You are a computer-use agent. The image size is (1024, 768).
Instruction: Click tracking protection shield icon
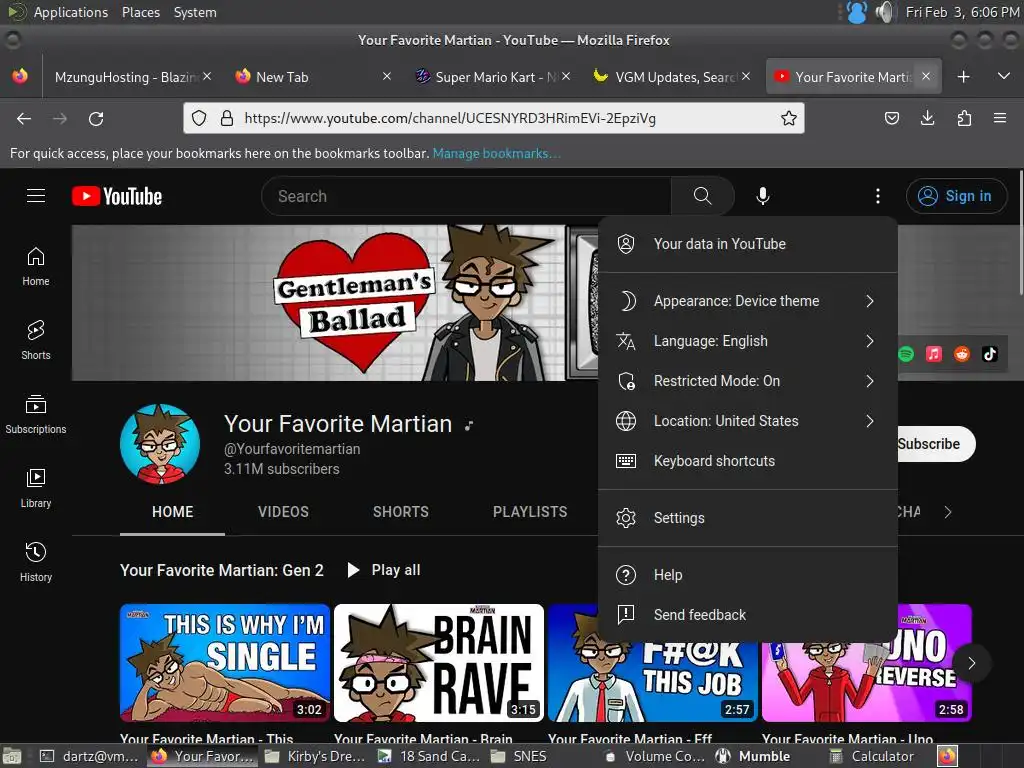(x=199, y=118)
